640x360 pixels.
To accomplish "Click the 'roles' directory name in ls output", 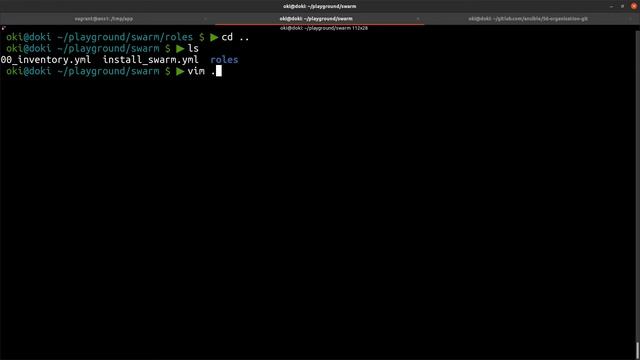I will (224, 60).
